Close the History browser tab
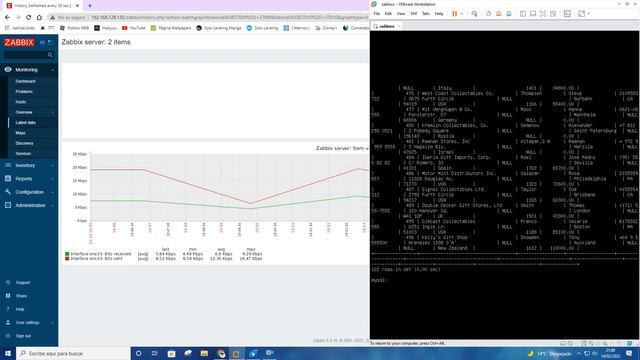The width and height of the screenshot is (640, 360). tap(78, 6)
